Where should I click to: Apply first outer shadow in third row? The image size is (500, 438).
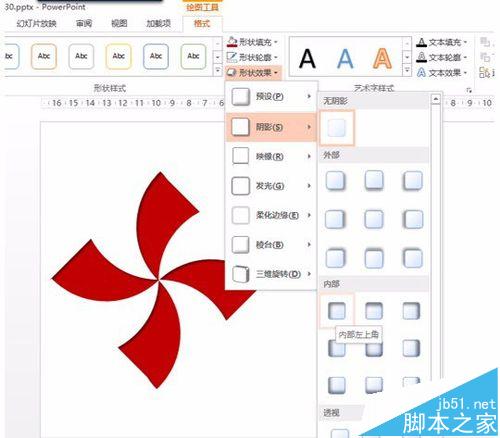tap(335, 258)
